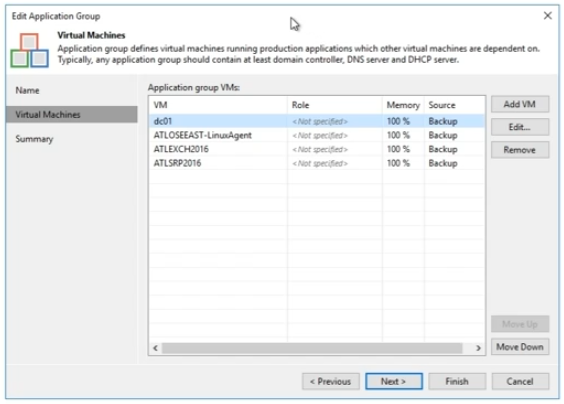The image size is (564, 404).
Task: Click the Role cell of ATLEXCH2016
Action: (320, 150)
